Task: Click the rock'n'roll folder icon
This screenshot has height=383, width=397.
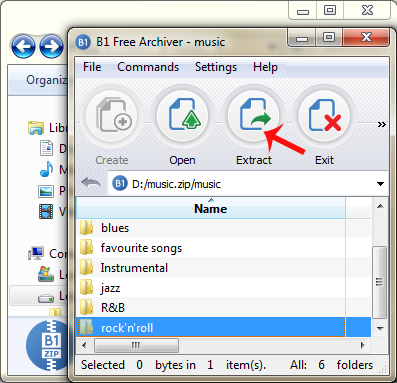Action: (87, 327)
